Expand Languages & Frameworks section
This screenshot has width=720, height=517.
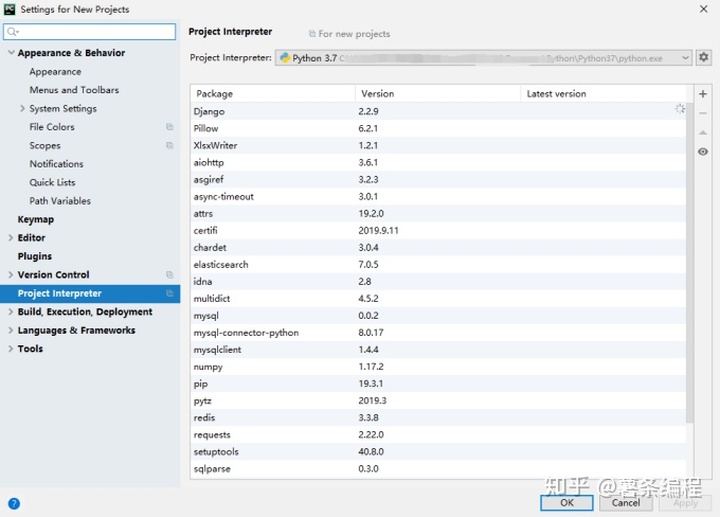[11, 330]
